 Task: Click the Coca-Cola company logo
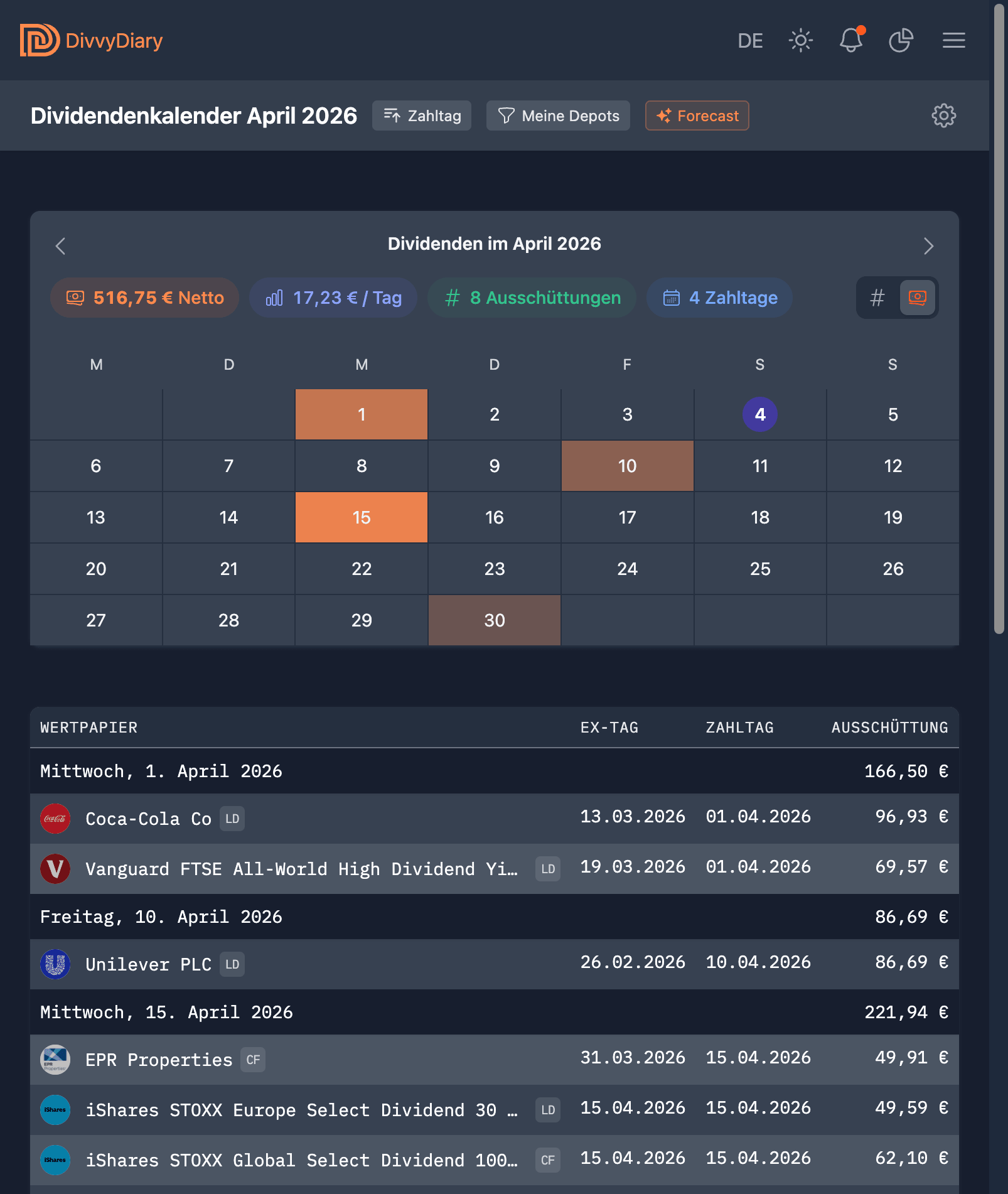55,818
